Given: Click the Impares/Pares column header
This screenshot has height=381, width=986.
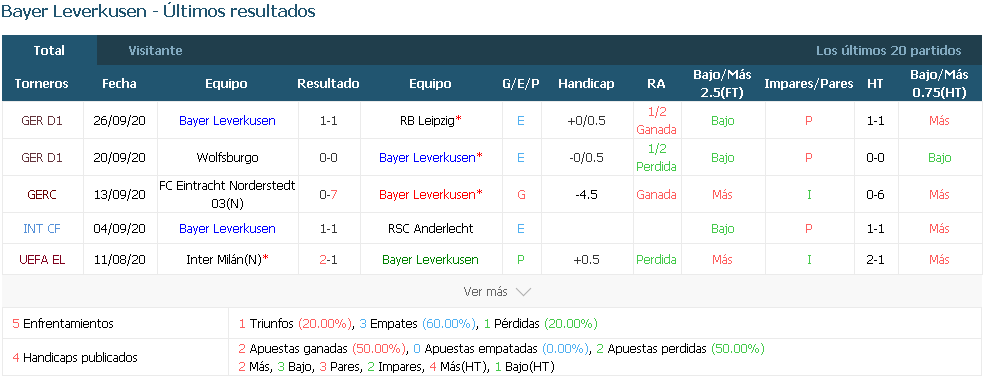Looking at the screenshot, I should [x=809, y=84].
